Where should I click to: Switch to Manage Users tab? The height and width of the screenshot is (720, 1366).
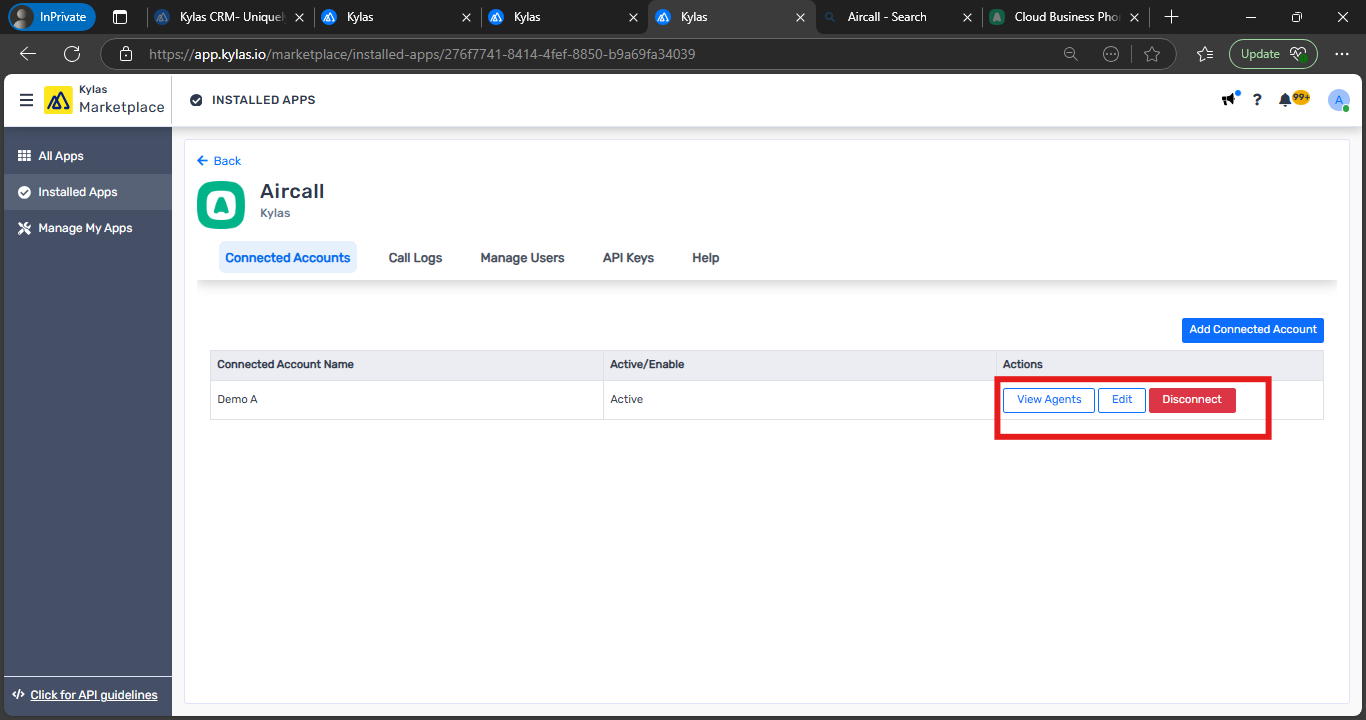pos(522,257)
